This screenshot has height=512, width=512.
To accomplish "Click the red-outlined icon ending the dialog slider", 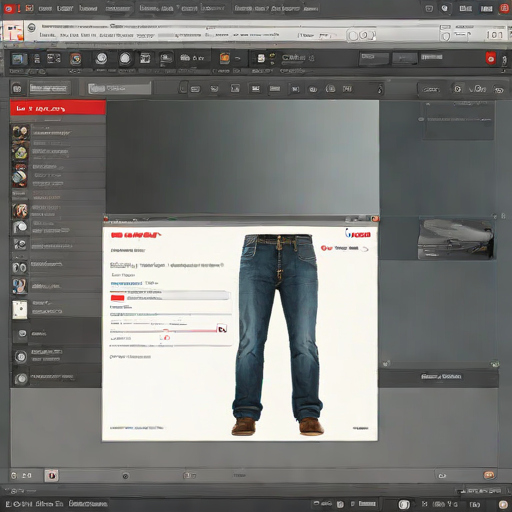I will [x=222, y=329].
